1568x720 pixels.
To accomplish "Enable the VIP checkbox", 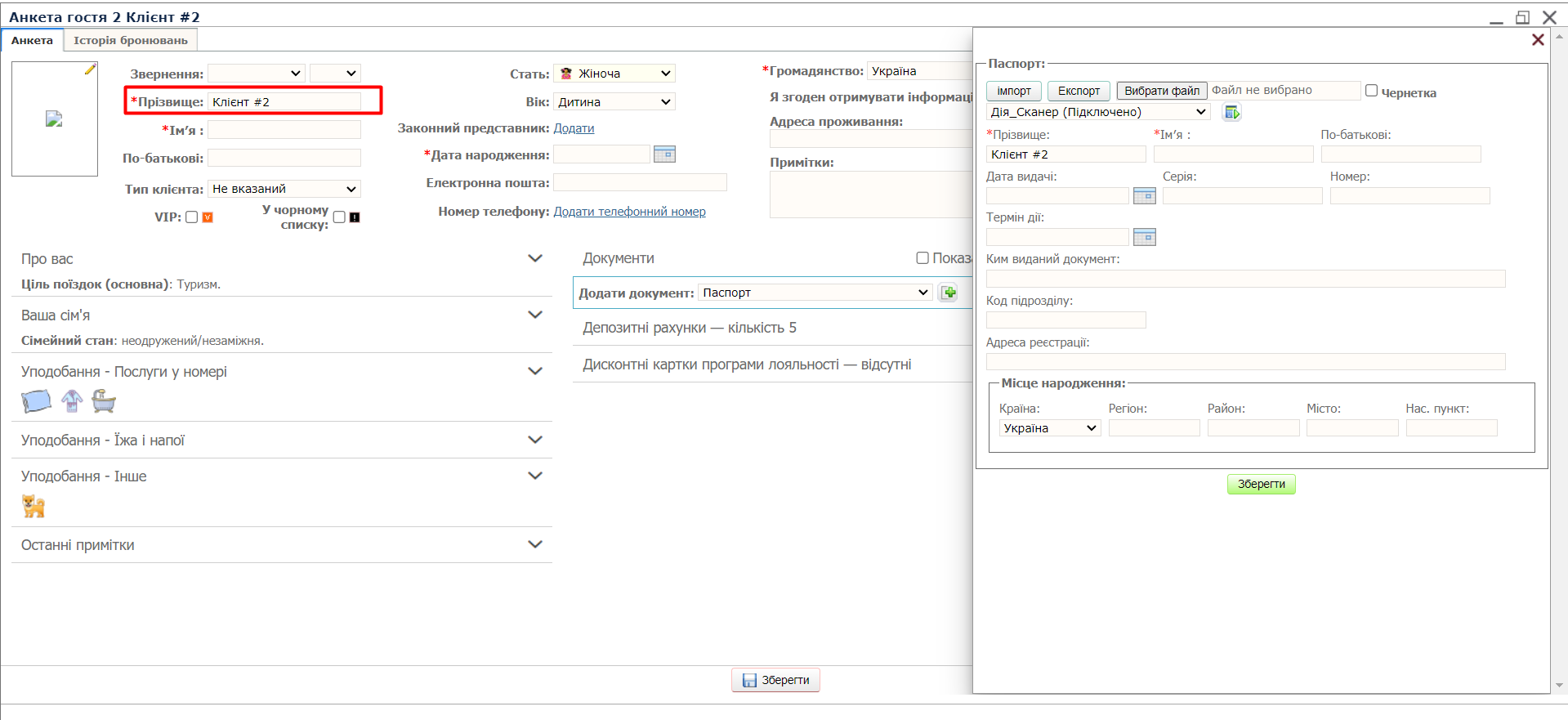I will (x=192, y=217).
